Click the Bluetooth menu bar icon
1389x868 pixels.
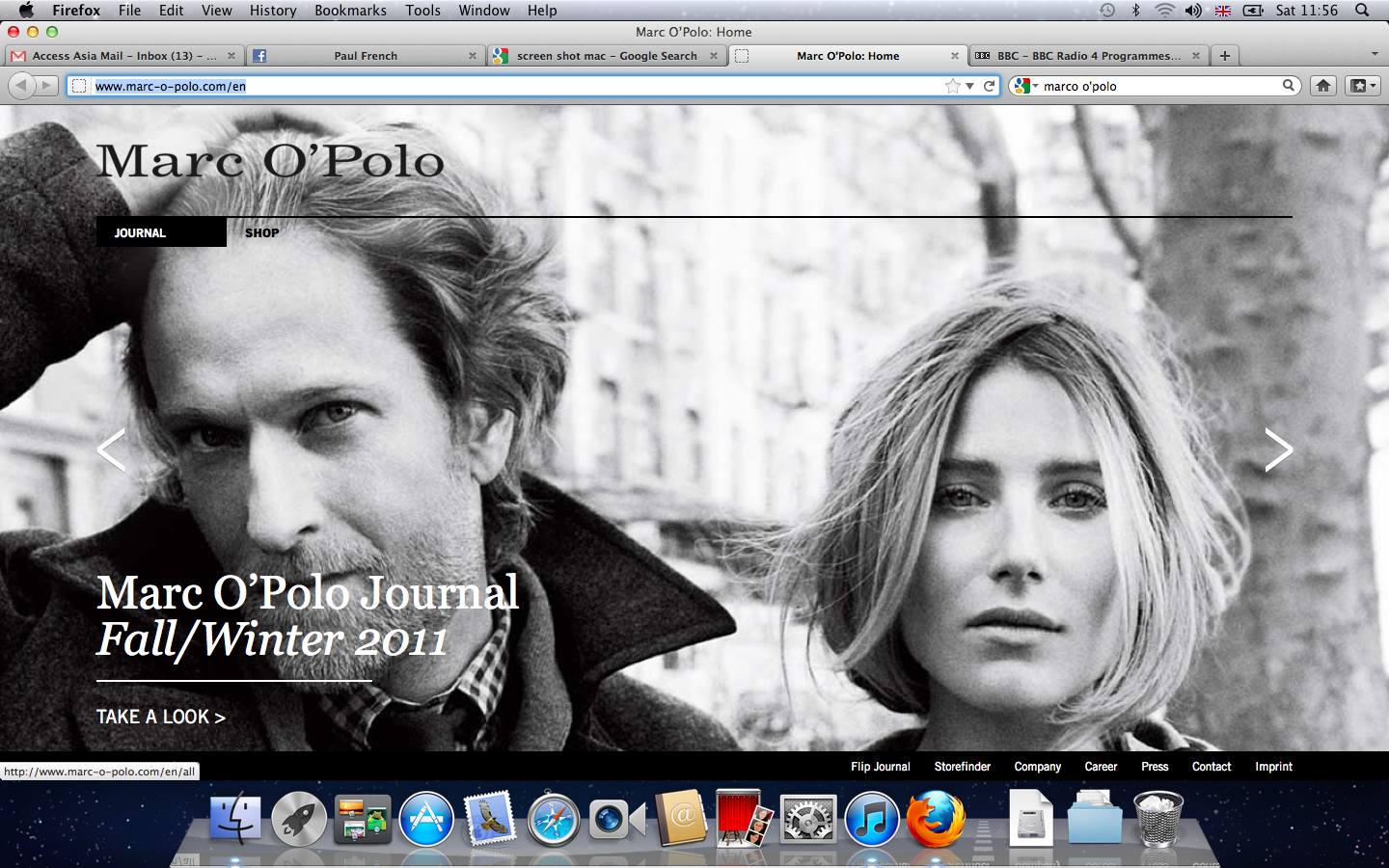pyautogui.click(x=1135, y=10)
